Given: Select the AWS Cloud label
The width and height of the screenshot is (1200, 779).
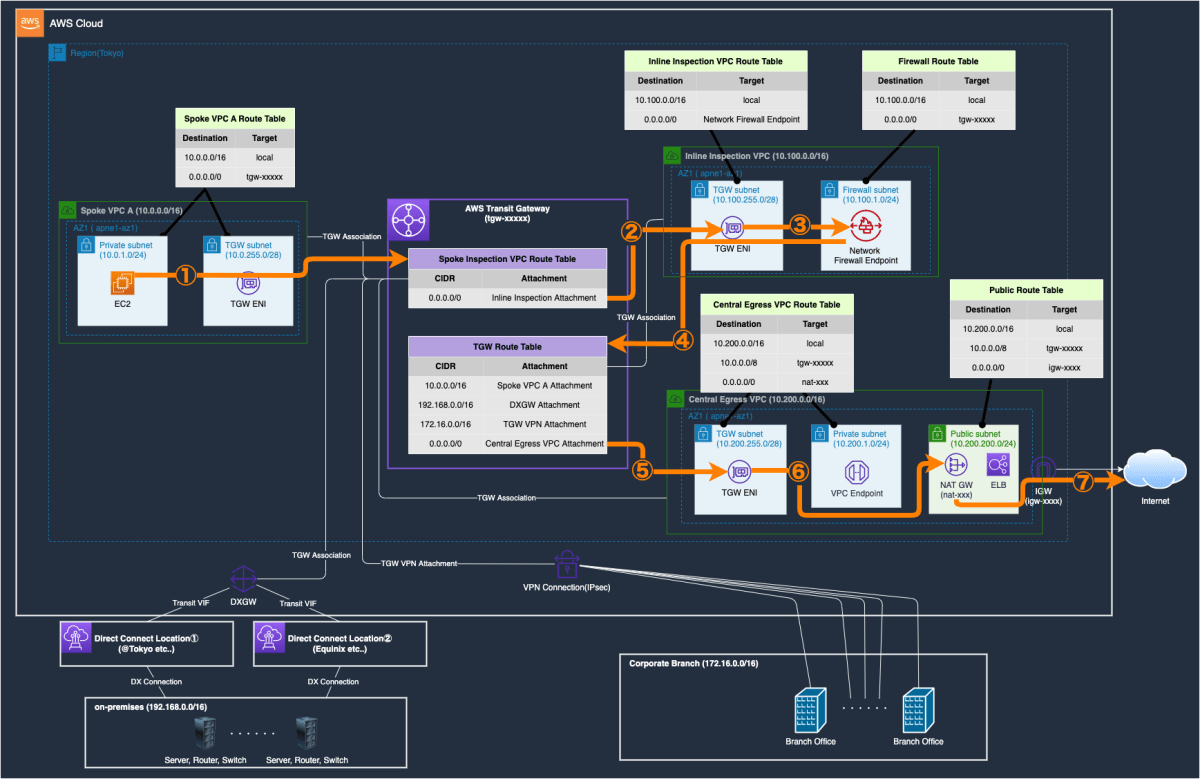Looking at the screenshot, I should tap(76, 23).
